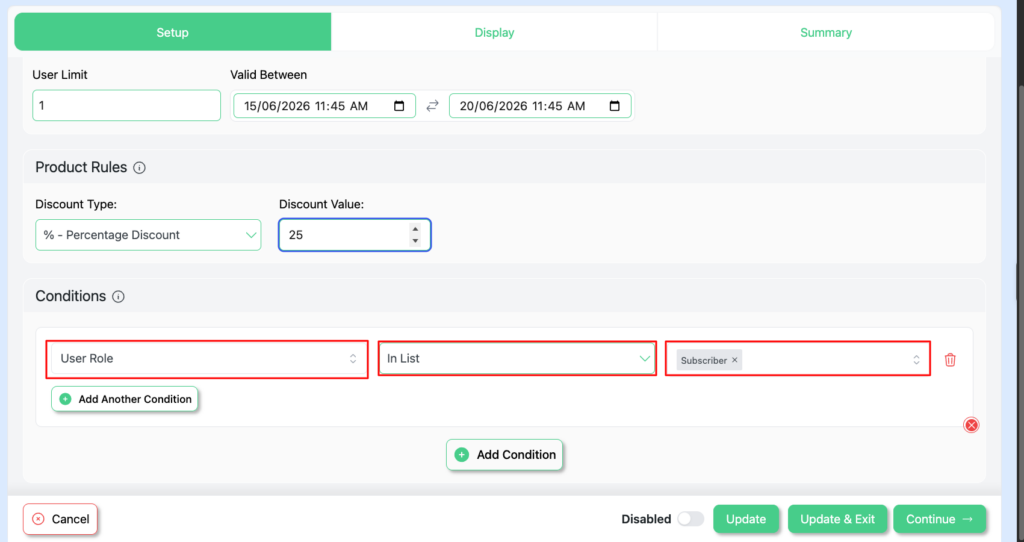The width and height of the screenshot is (1024, 542).
Task: Click Add Another Condition button
Action: point(125,399)
